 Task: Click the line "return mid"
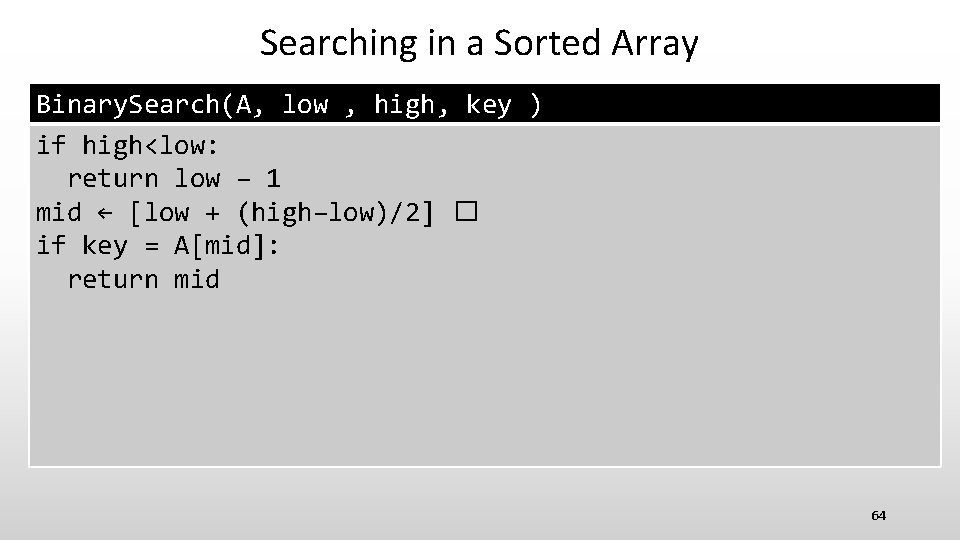(143, 278)
